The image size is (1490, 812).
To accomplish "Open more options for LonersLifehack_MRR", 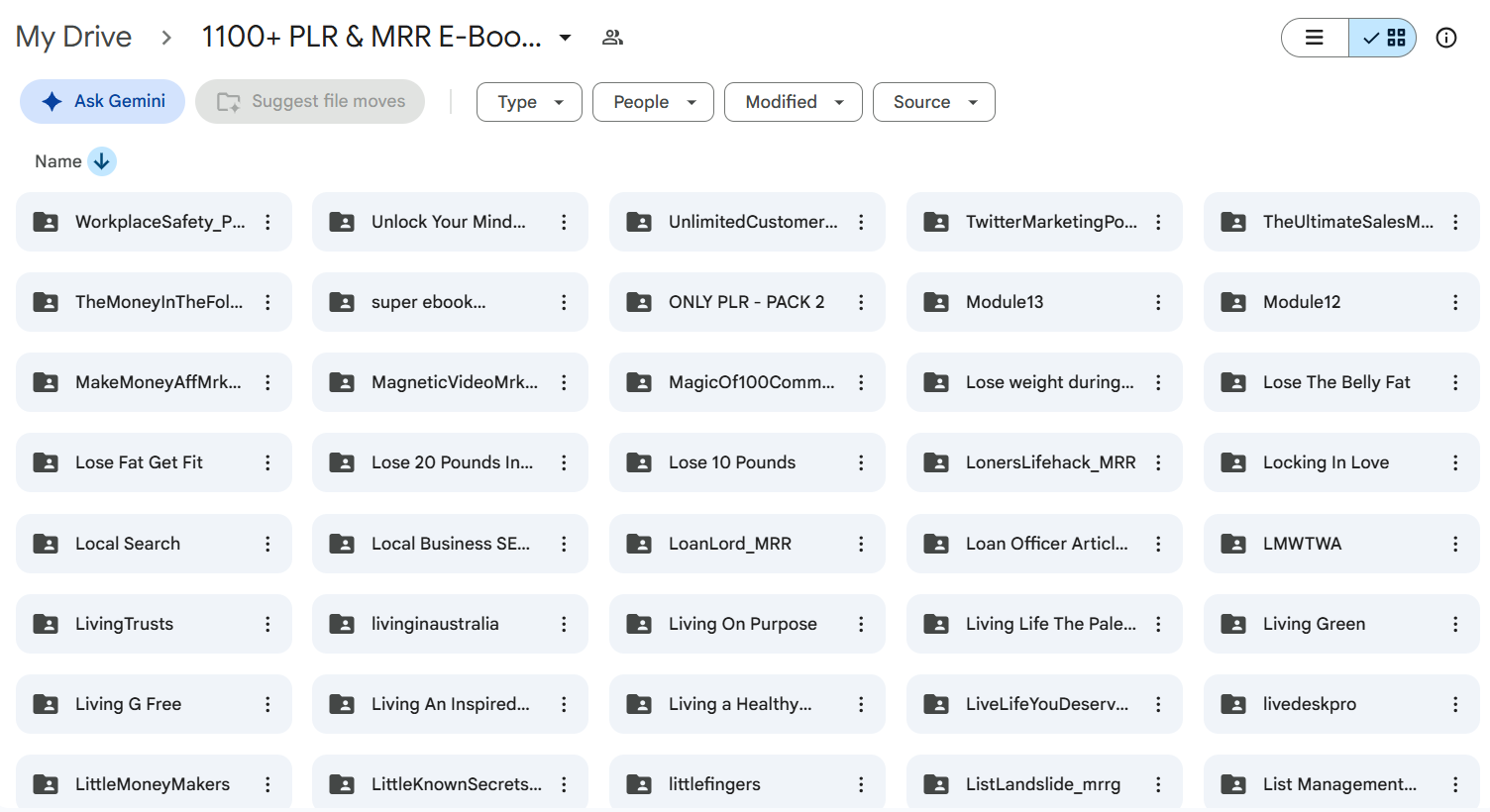I will click(1158, 462).
